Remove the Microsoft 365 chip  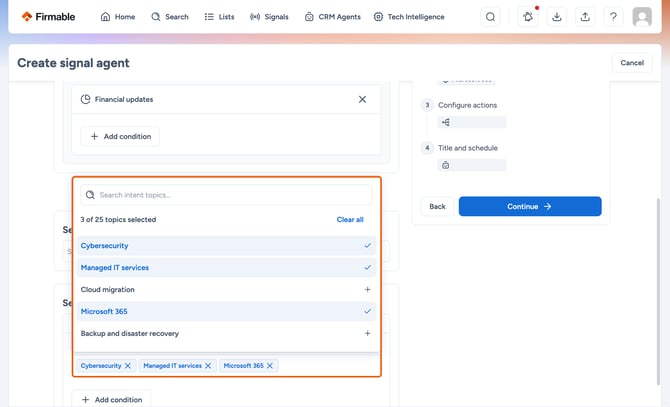270,366
